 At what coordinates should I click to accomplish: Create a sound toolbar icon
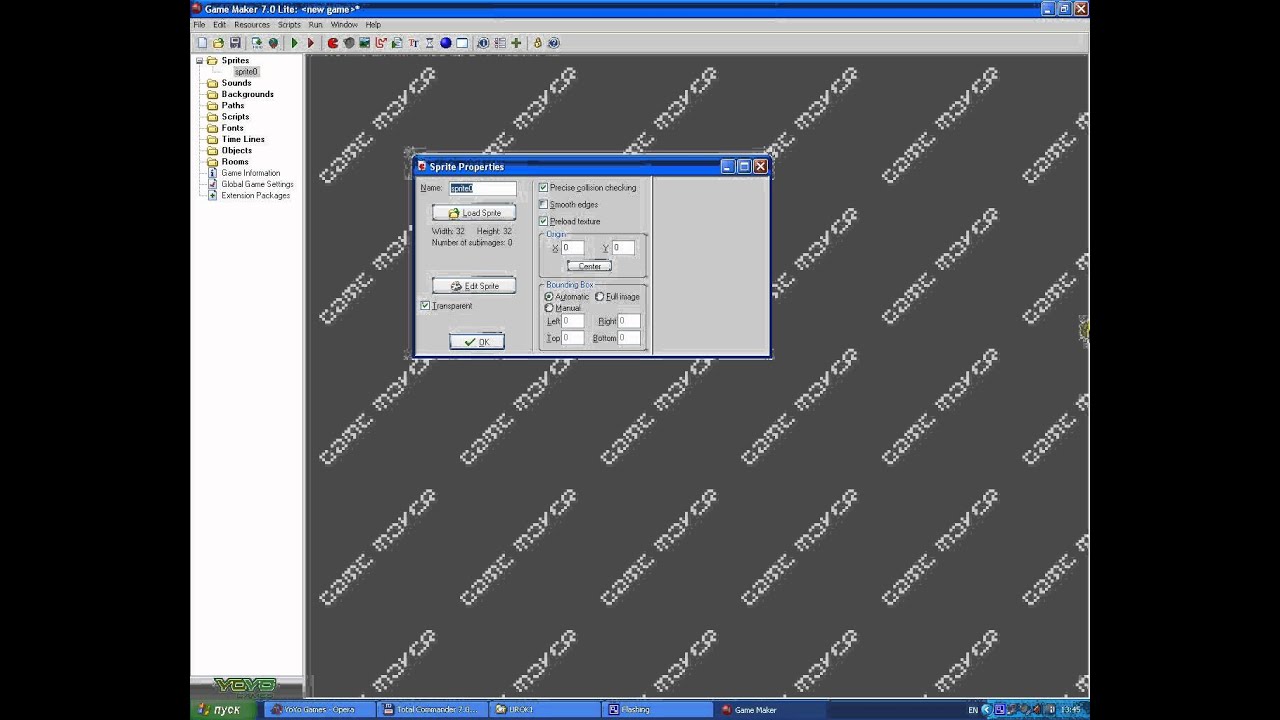pyautogui.click(x=349, y=43)
